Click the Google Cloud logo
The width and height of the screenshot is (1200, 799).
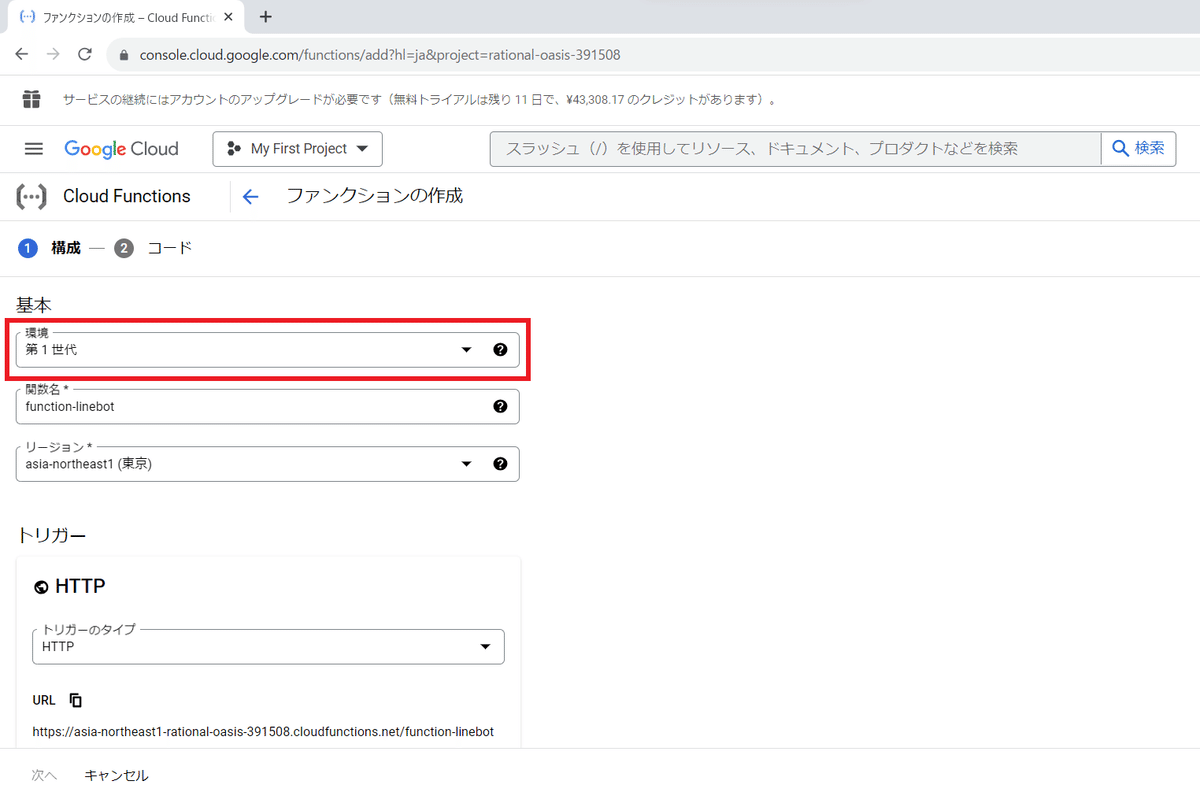coord(121,149)
